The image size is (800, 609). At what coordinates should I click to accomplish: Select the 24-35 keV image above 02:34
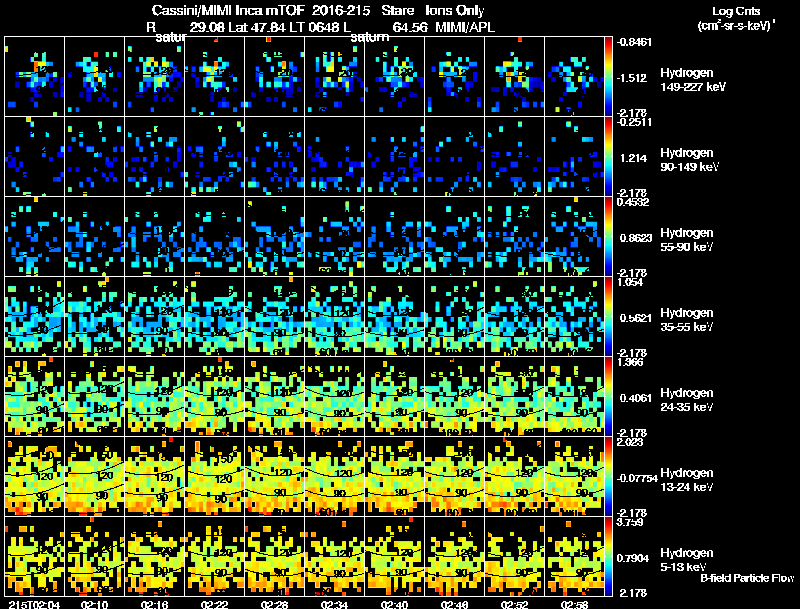click(x=334, y=397)
